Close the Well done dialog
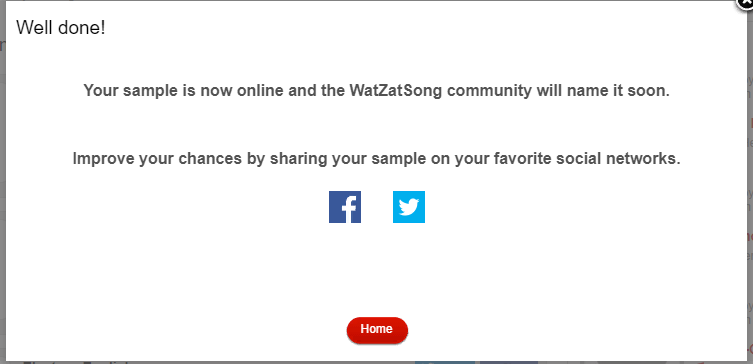Image resolution: width=753 pixels, height=364 pixels. [746, 4]
